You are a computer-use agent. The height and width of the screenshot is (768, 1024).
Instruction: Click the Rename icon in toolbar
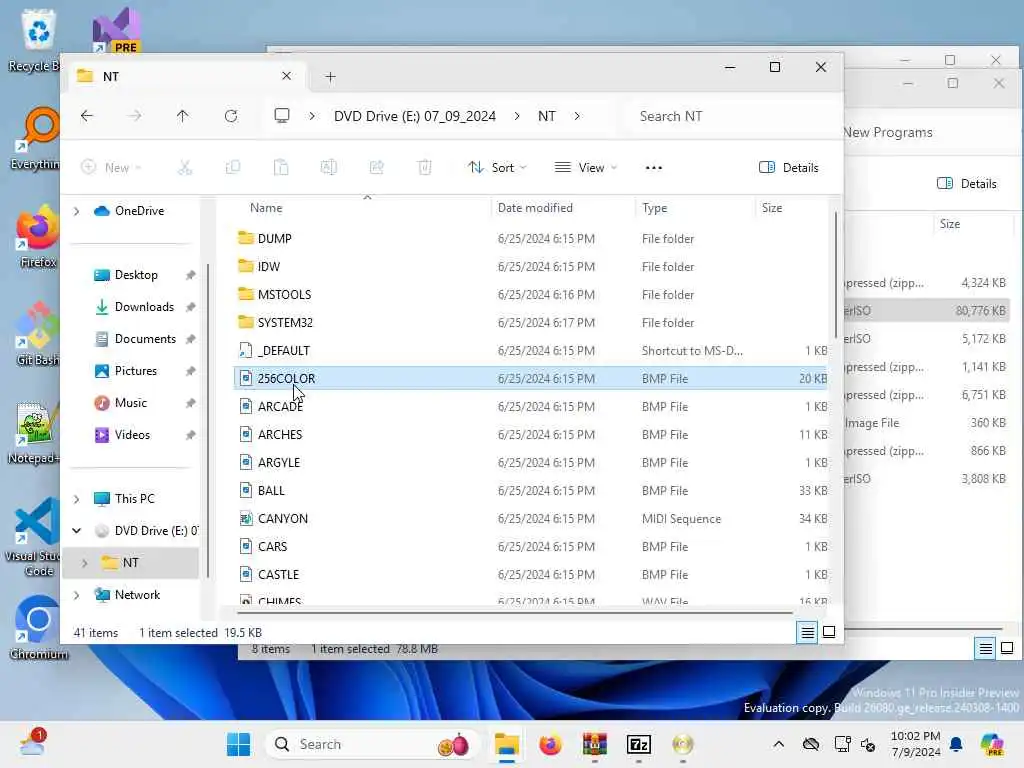coord(328,168)
